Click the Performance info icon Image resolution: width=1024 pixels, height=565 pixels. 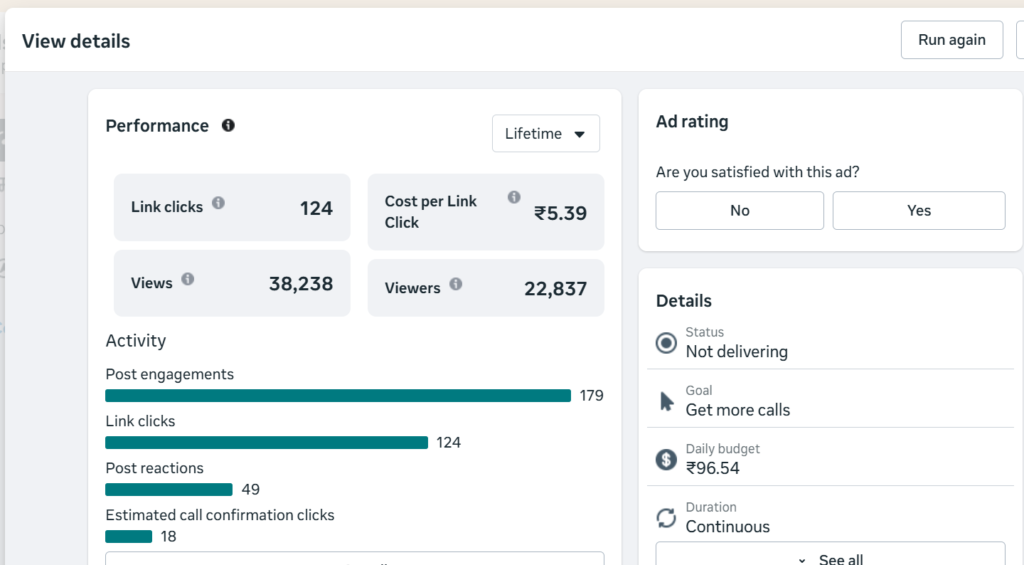click(228, 125)
